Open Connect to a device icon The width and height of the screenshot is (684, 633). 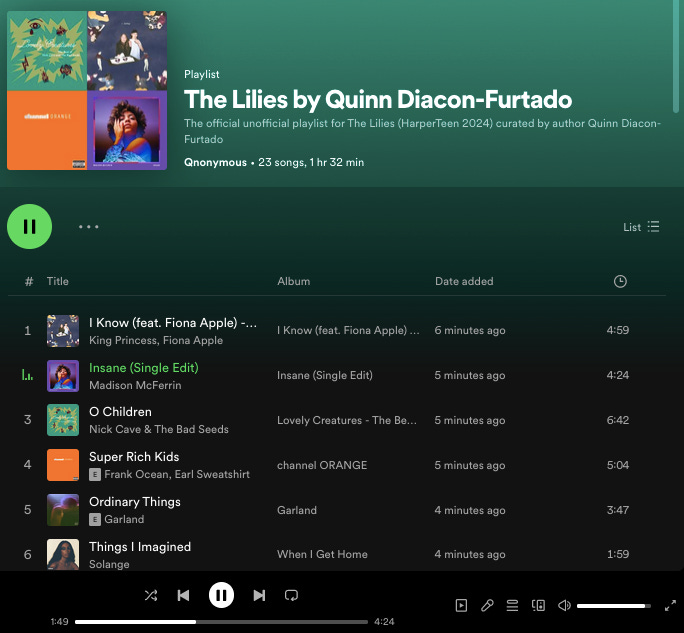pos(538,606)
